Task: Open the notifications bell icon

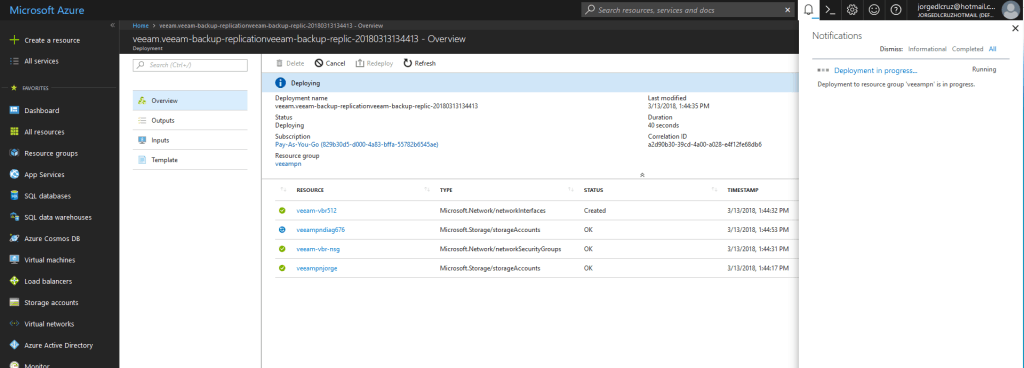Action: tap(808, 10)
